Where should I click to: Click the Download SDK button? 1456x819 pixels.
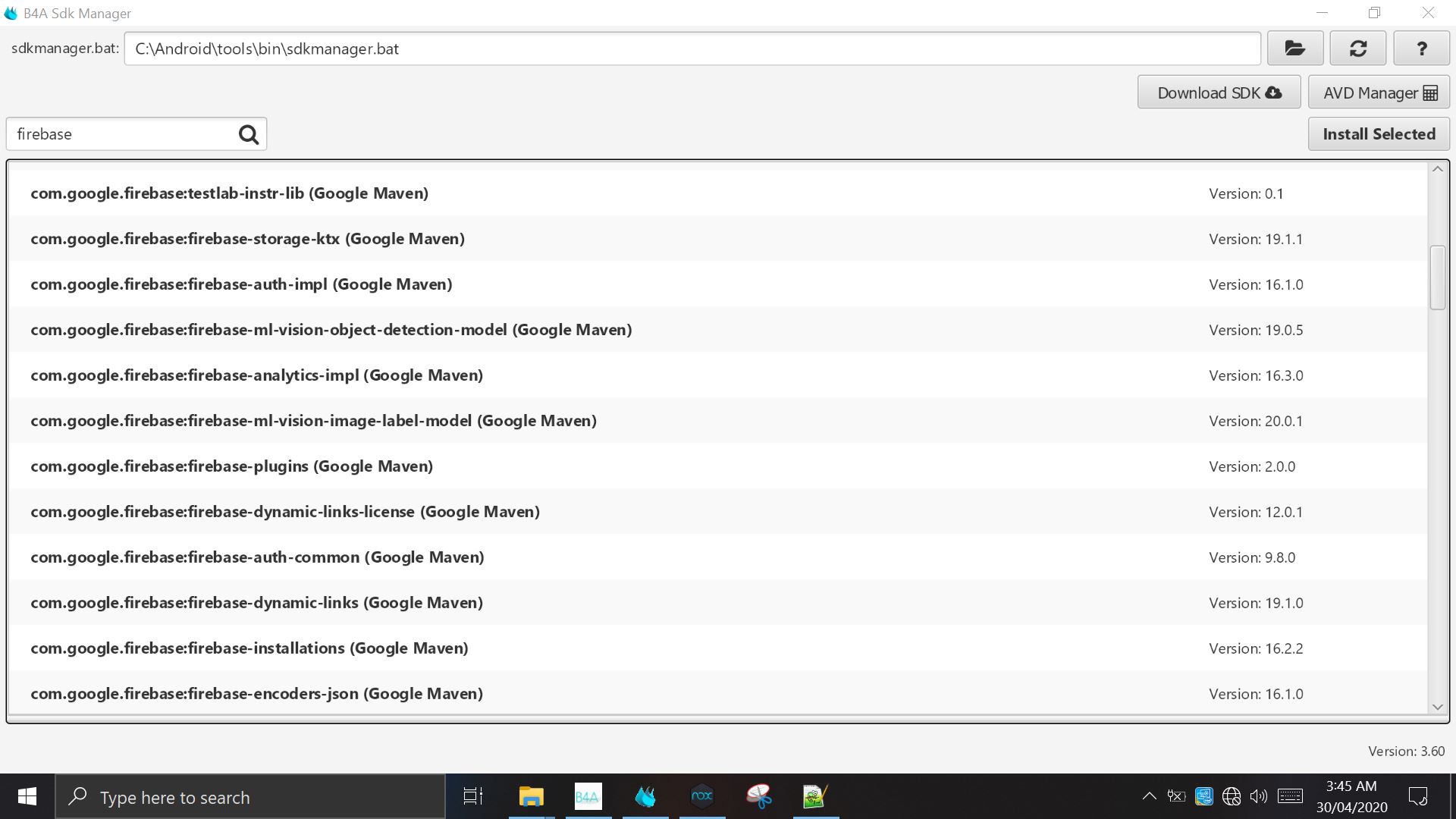pyautogui.click(x=1219, y=93)
